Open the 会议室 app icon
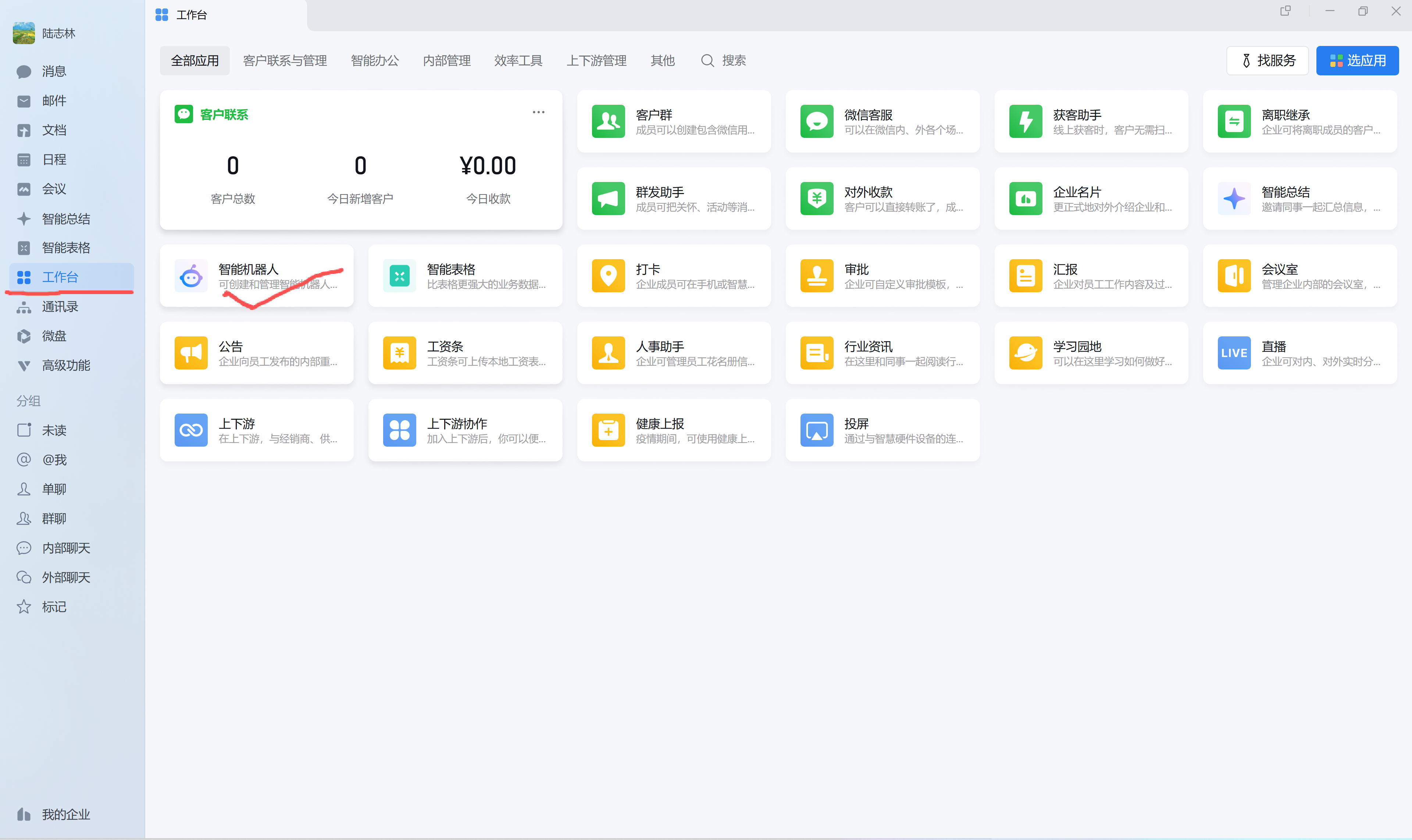This screenshot has width=1412, height=840. coord(1234,276)
